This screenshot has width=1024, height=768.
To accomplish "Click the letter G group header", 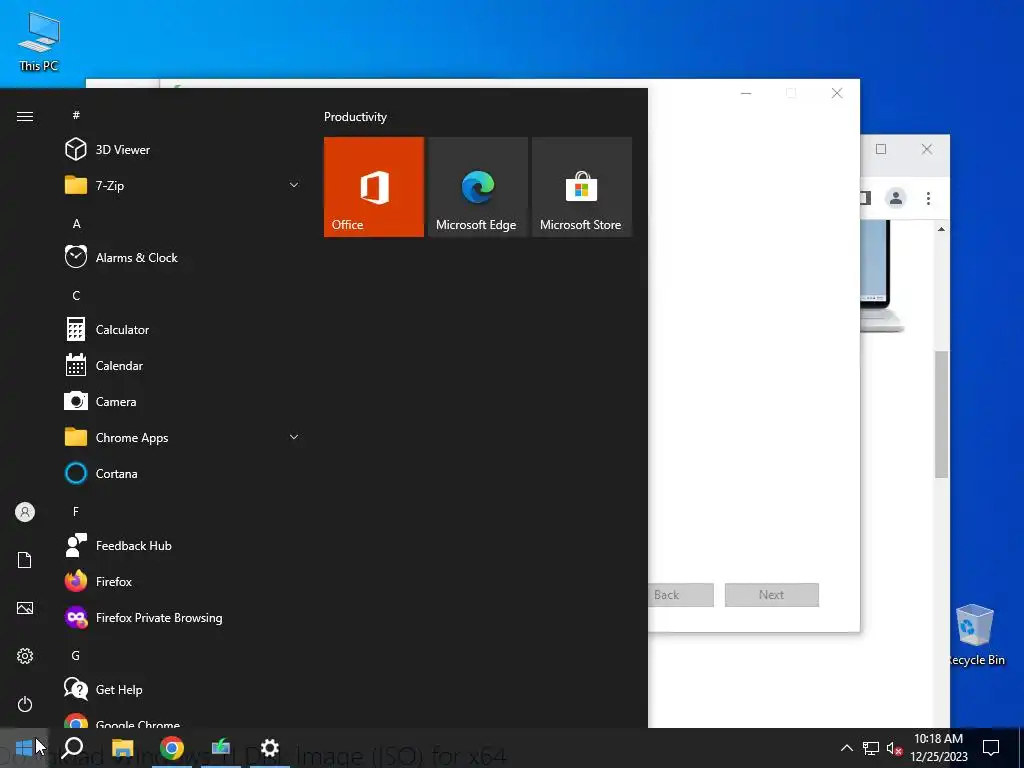I will 76,655.
